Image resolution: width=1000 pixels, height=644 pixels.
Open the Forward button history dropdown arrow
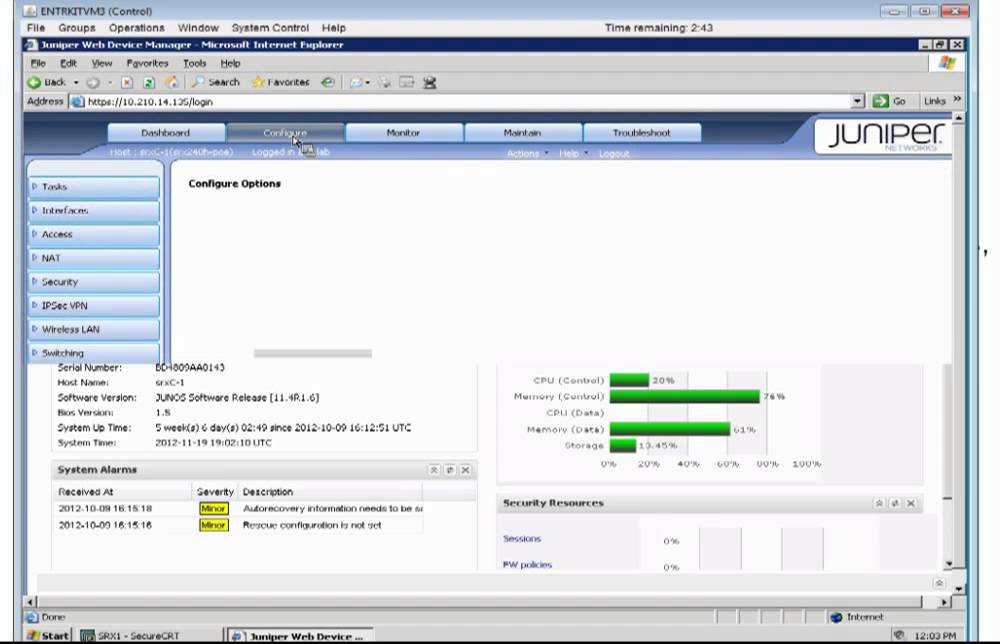click(110, 82)
